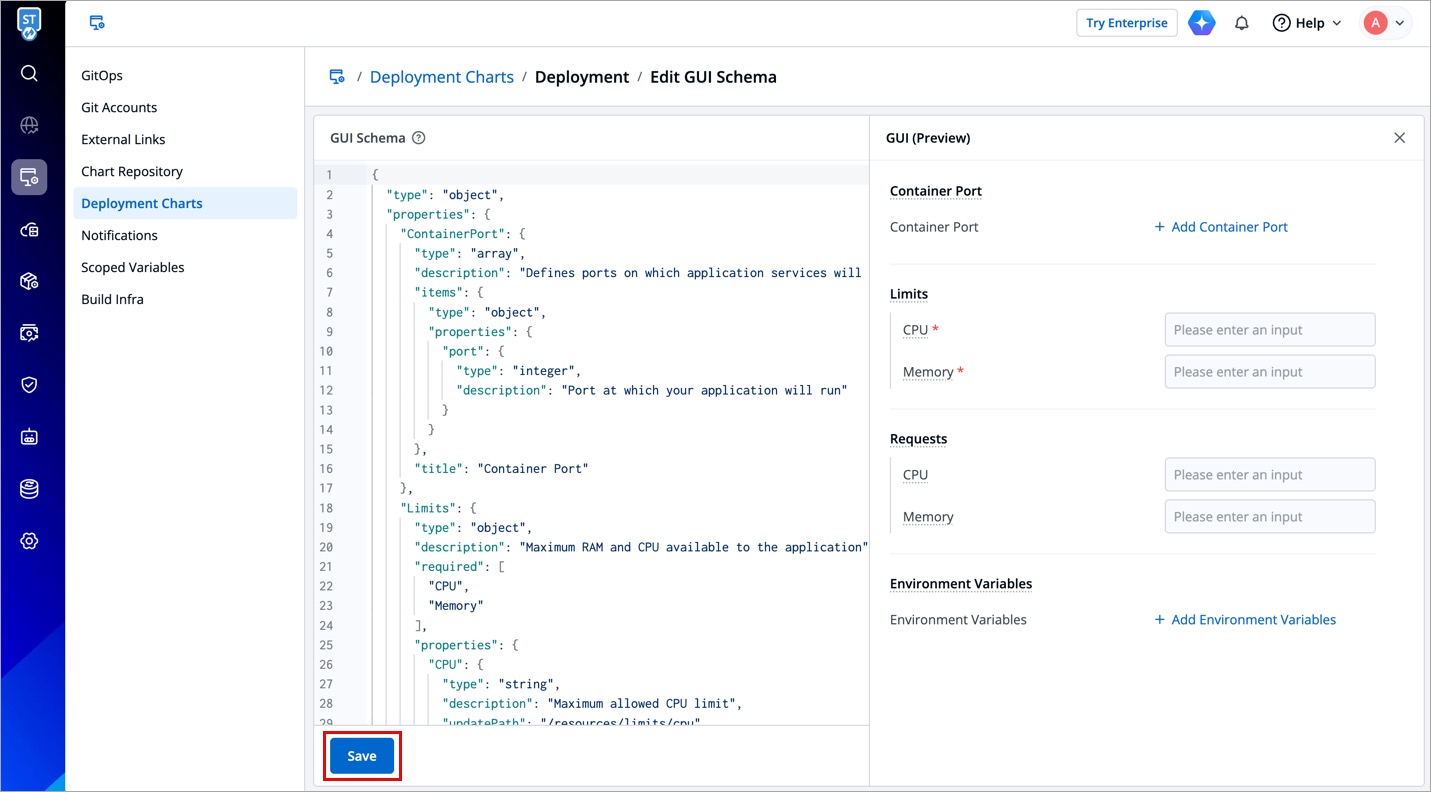The height and width of the screenshot is (792, 1431).
Task: Click the blue AI sparkle icon
Action: (x=1201, y=23)
